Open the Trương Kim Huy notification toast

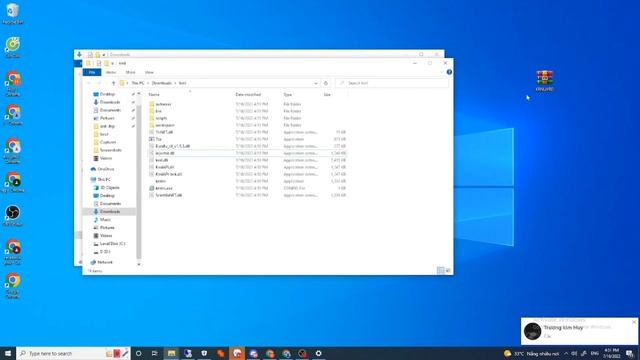[x=579, y=331]
